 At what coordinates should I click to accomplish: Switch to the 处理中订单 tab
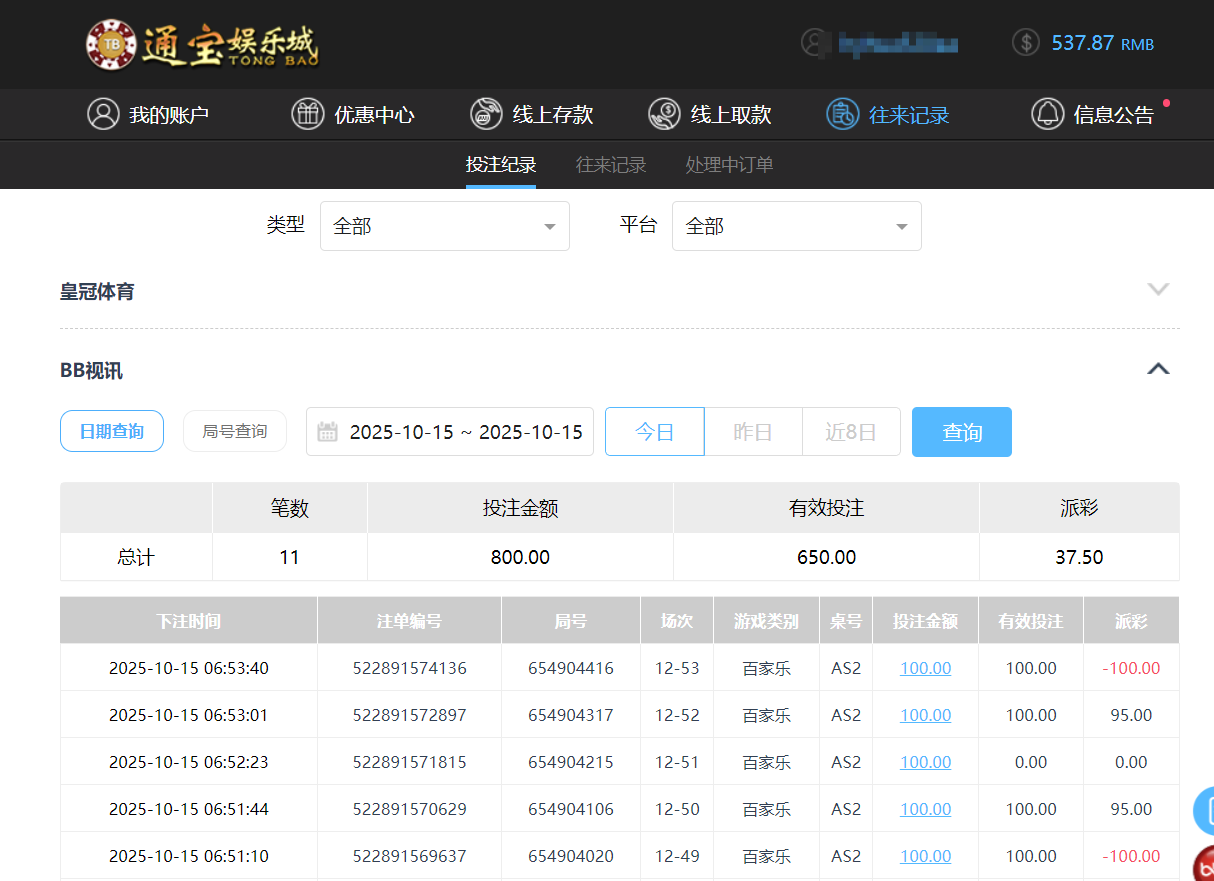click(729, 164)
